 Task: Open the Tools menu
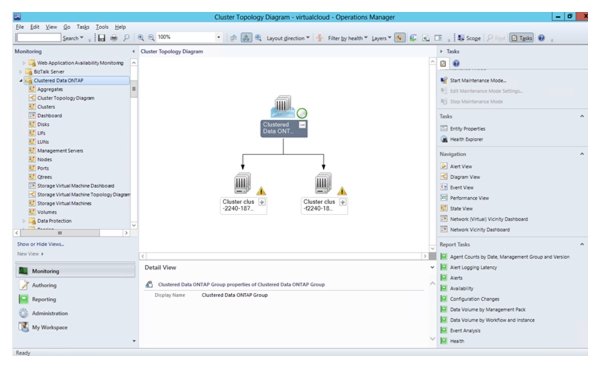[102, 27]
